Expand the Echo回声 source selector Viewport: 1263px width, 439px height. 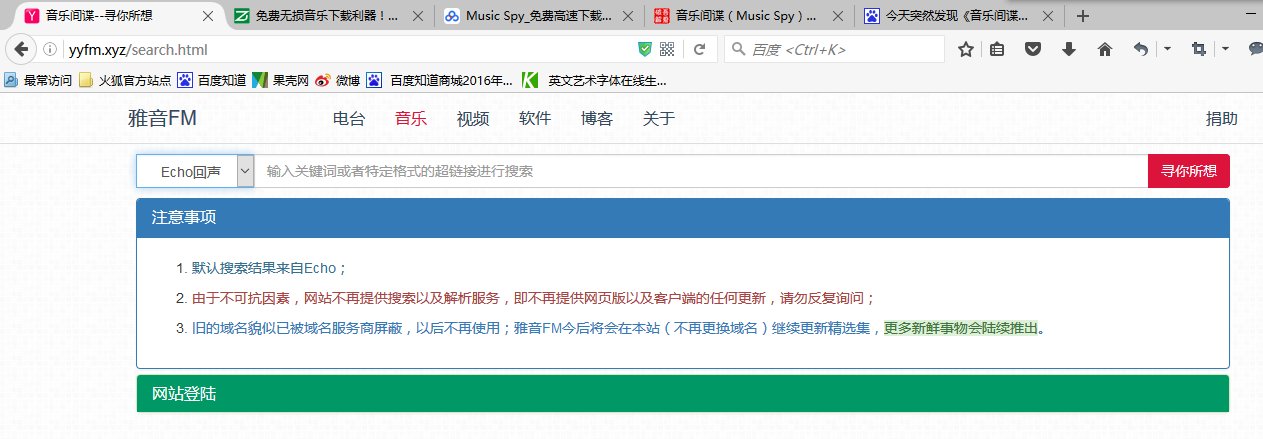[196, 171]
